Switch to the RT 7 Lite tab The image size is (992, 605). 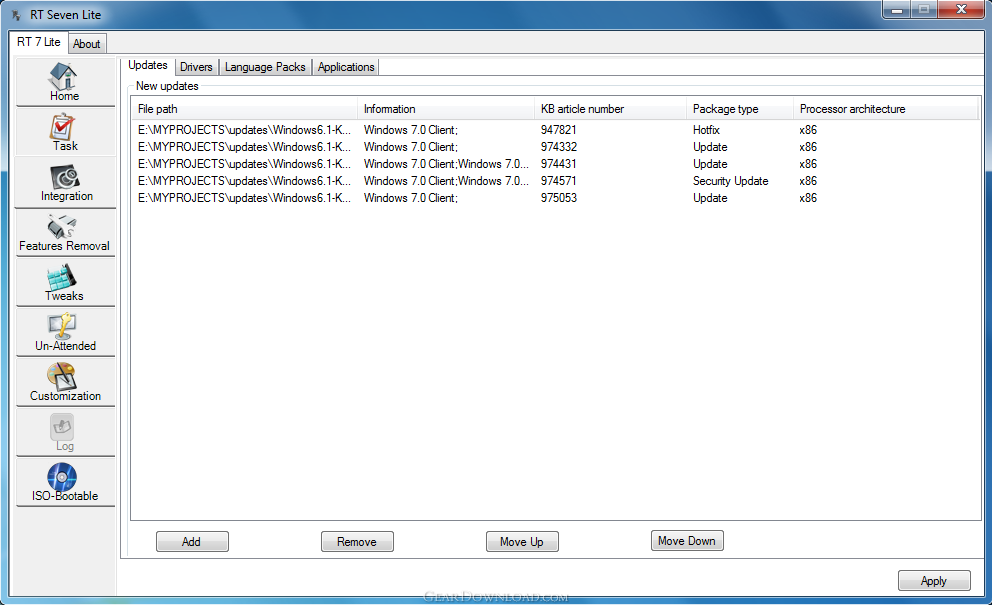(38, 42)
